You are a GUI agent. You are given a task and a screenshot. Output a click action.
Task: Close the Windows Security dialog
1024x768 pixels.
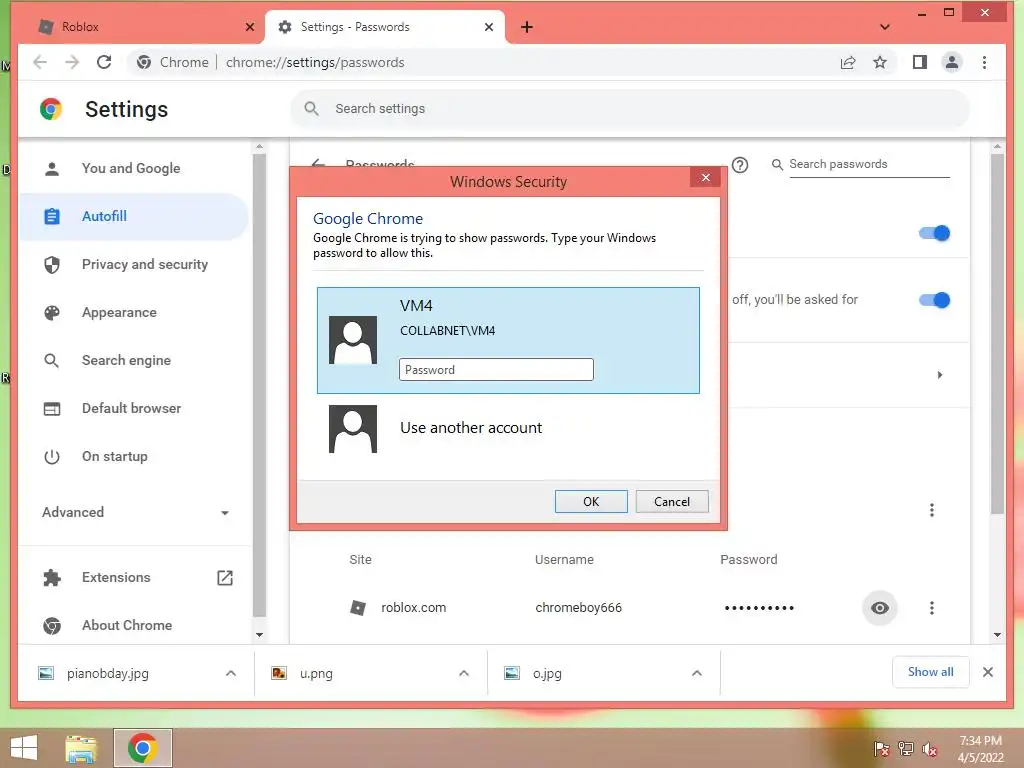pos(705,178)
